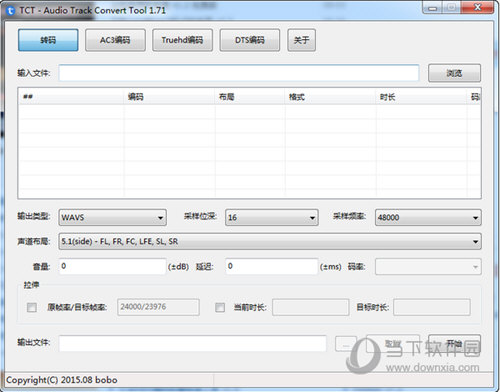Open the Truehd编码 tab
The height and width of the screenshot is (392, 500).
pyautogui.click(x=182, y=40)
